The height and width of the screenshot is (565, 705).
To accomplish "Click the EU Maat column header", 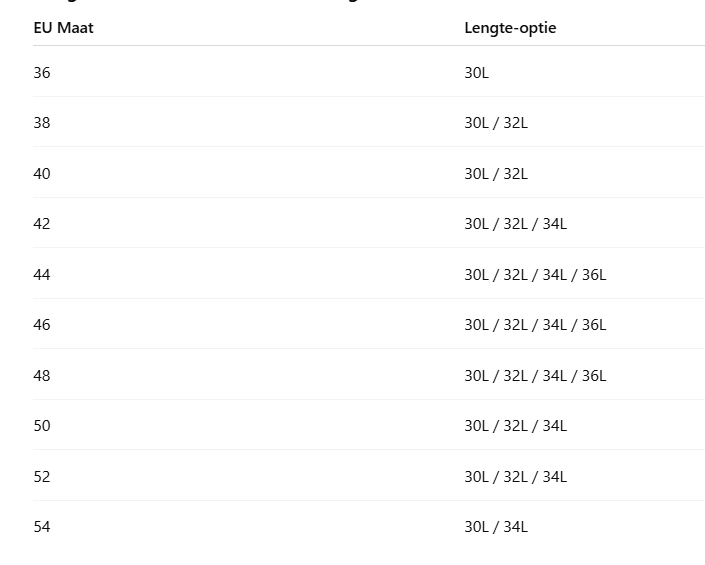I will point(63,28).
